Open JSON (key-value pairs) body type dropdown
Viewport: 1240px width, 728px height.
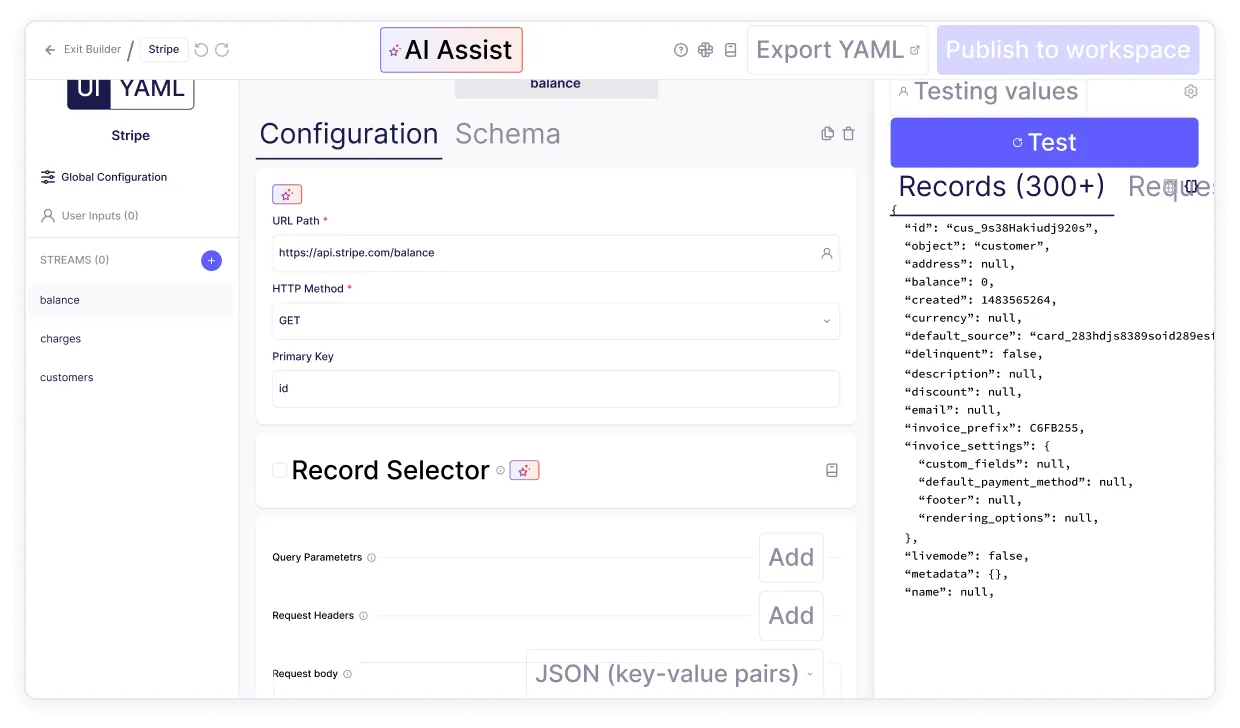point(676,674)
